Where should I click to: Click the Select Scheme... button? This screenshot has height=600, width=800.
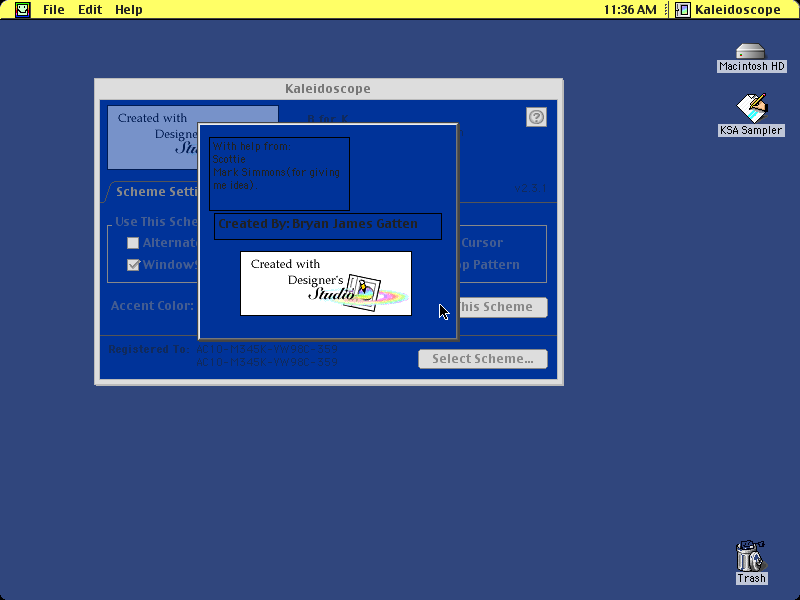[483, 359]
